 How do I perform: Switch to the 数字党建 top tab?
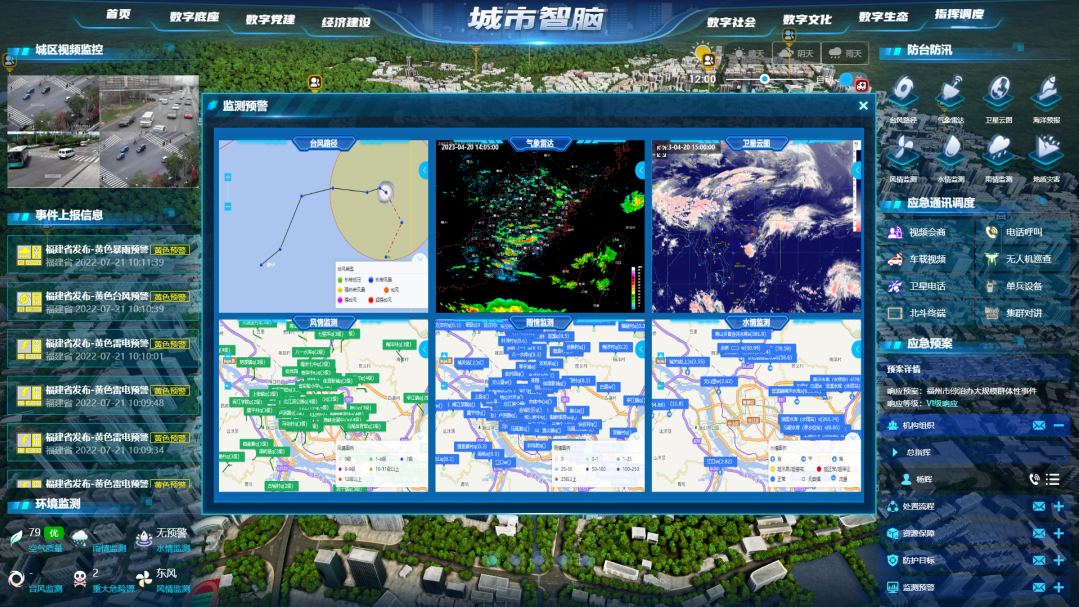268,19
